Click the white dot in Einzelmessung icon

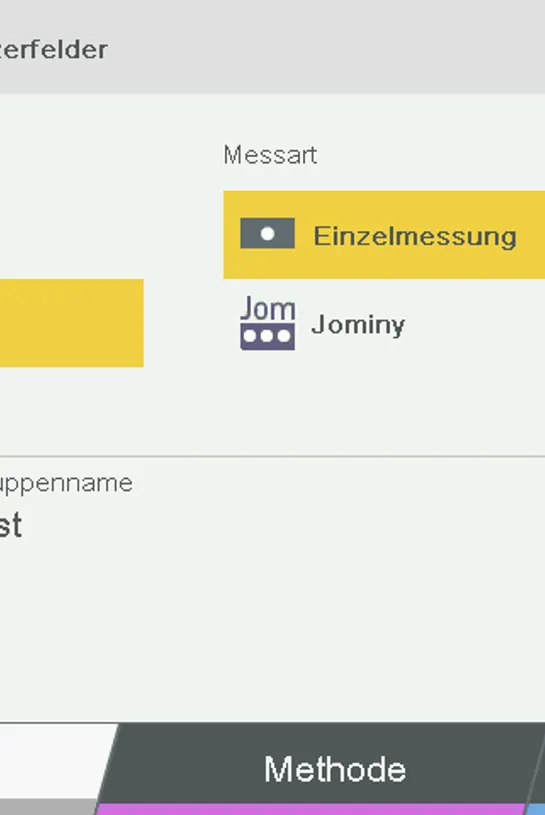pyautogui.click(x=268, y=233)
